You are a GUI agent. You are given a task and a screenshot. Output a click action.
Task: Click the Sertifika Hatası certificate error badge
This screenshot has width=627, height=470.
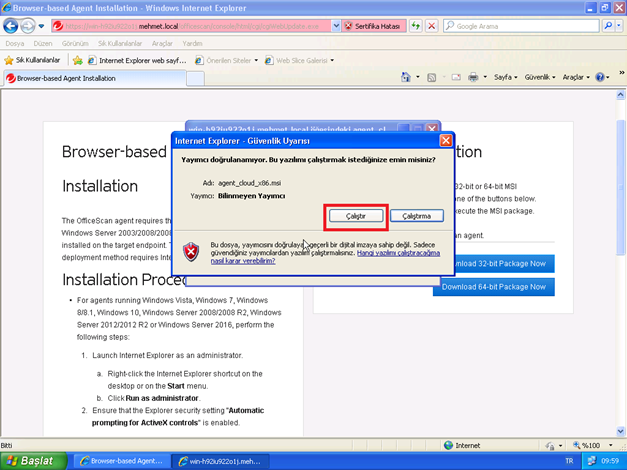coord(373,26)
